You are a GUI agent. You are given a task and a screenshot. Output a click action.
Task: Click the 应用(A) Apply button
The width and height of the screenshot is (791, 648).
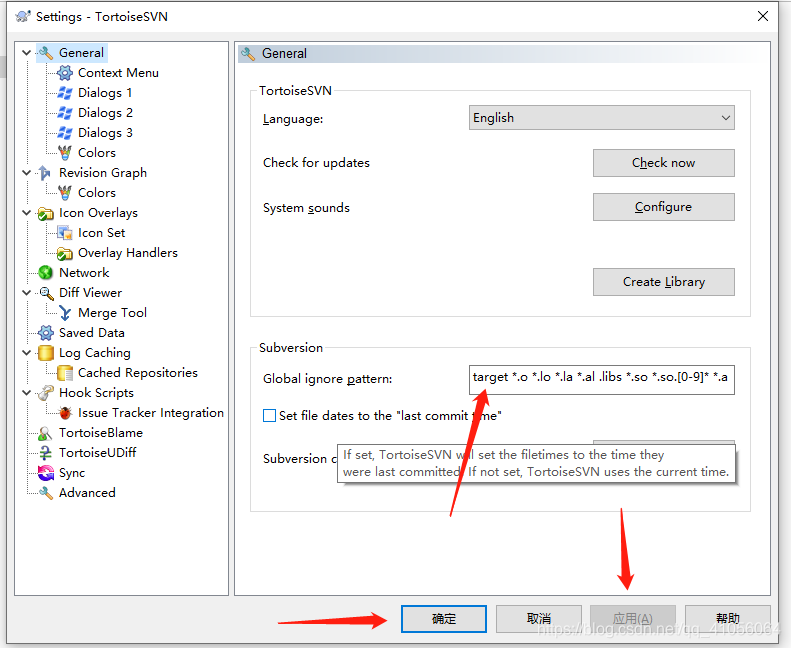(633, 619)
